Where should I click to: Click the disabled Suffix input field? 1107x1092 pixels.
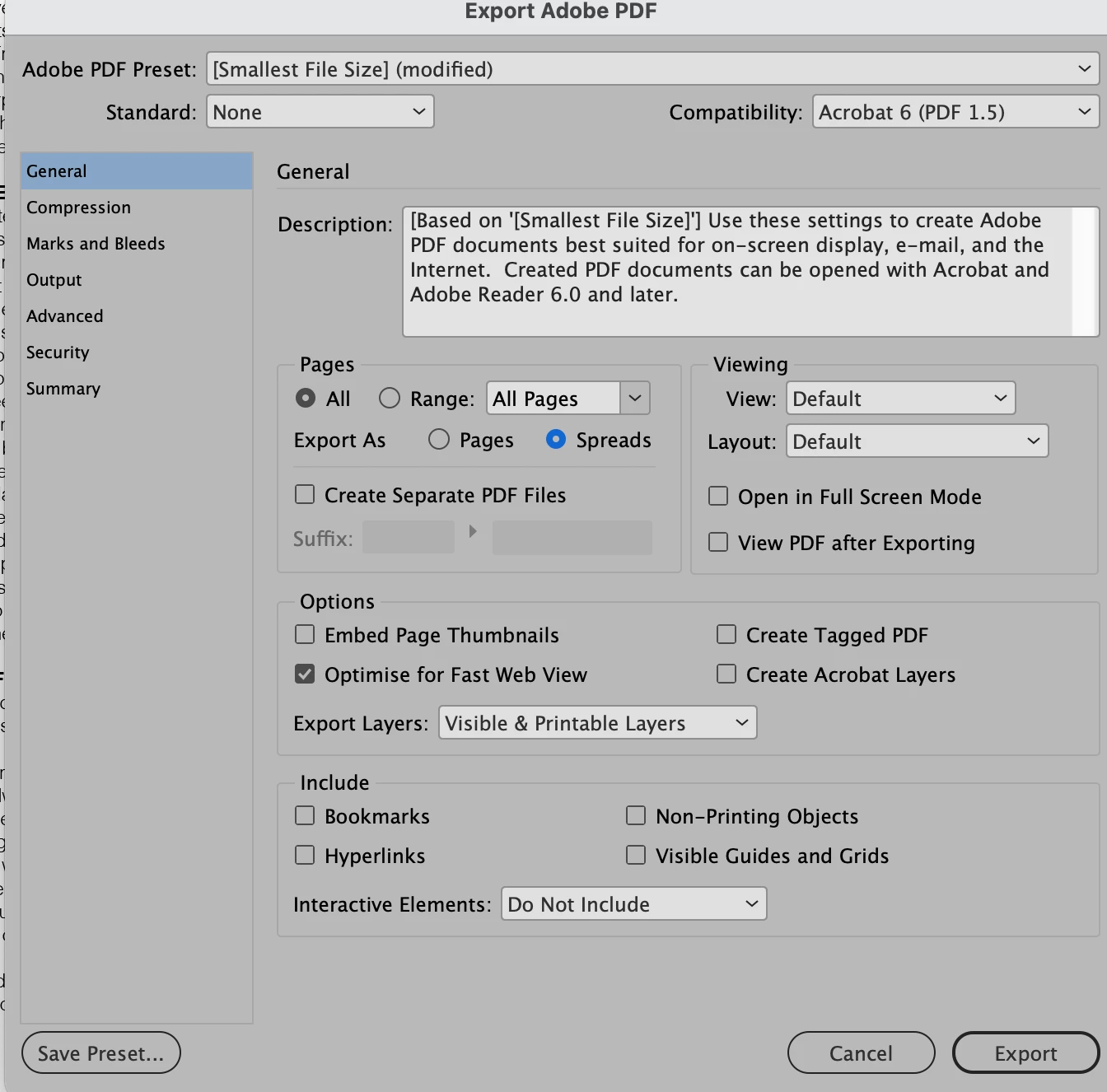tap(409, 538)
